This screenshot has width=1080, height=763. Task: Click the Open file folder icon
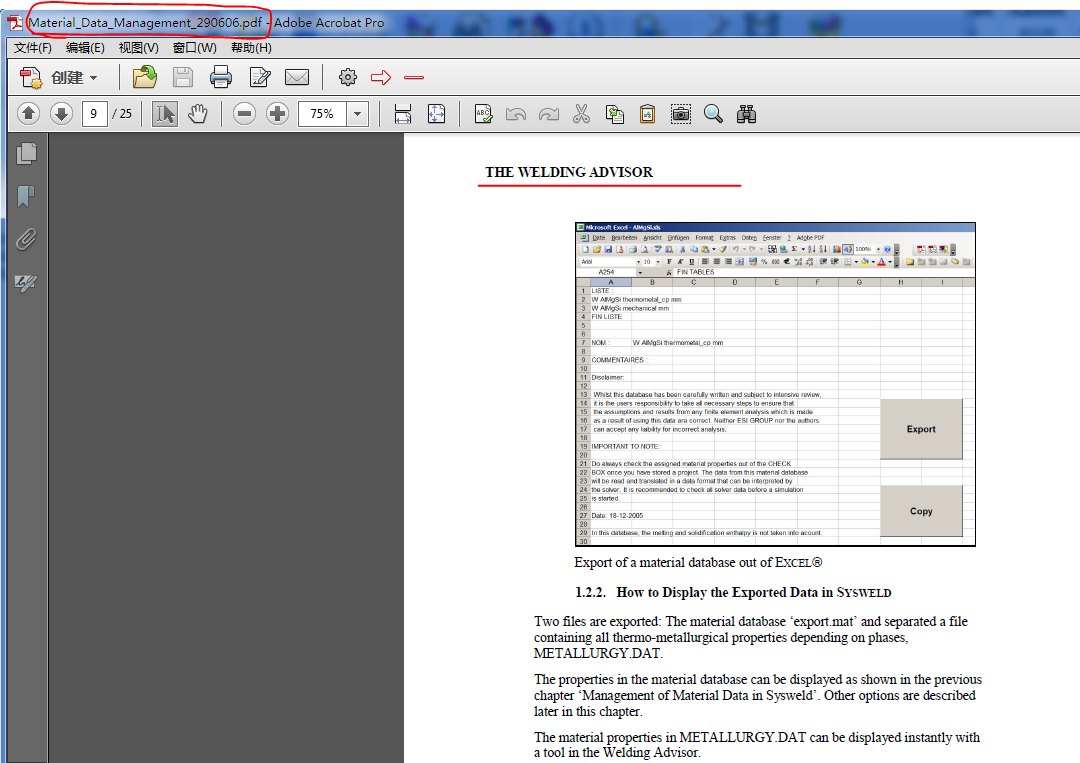[x=145, y=77]
